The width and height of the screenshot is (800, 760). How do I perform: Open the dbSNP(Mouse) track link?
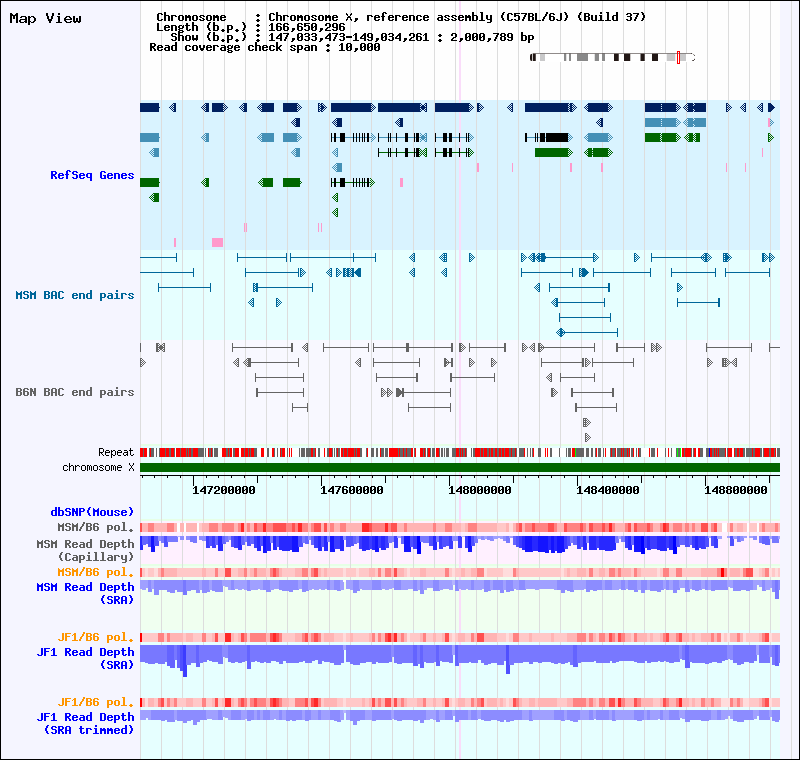pos(92,512)
